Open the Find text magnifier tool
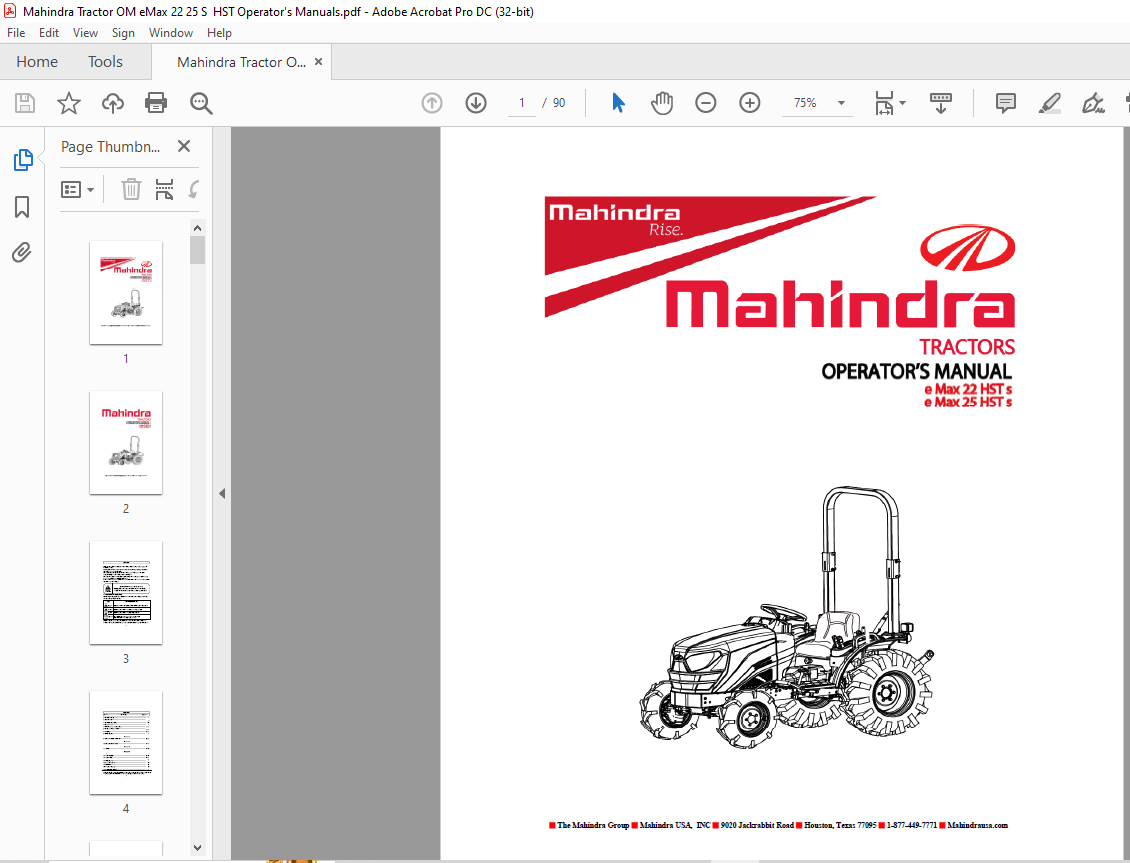The image size is (1130, 863). point(201,103)
